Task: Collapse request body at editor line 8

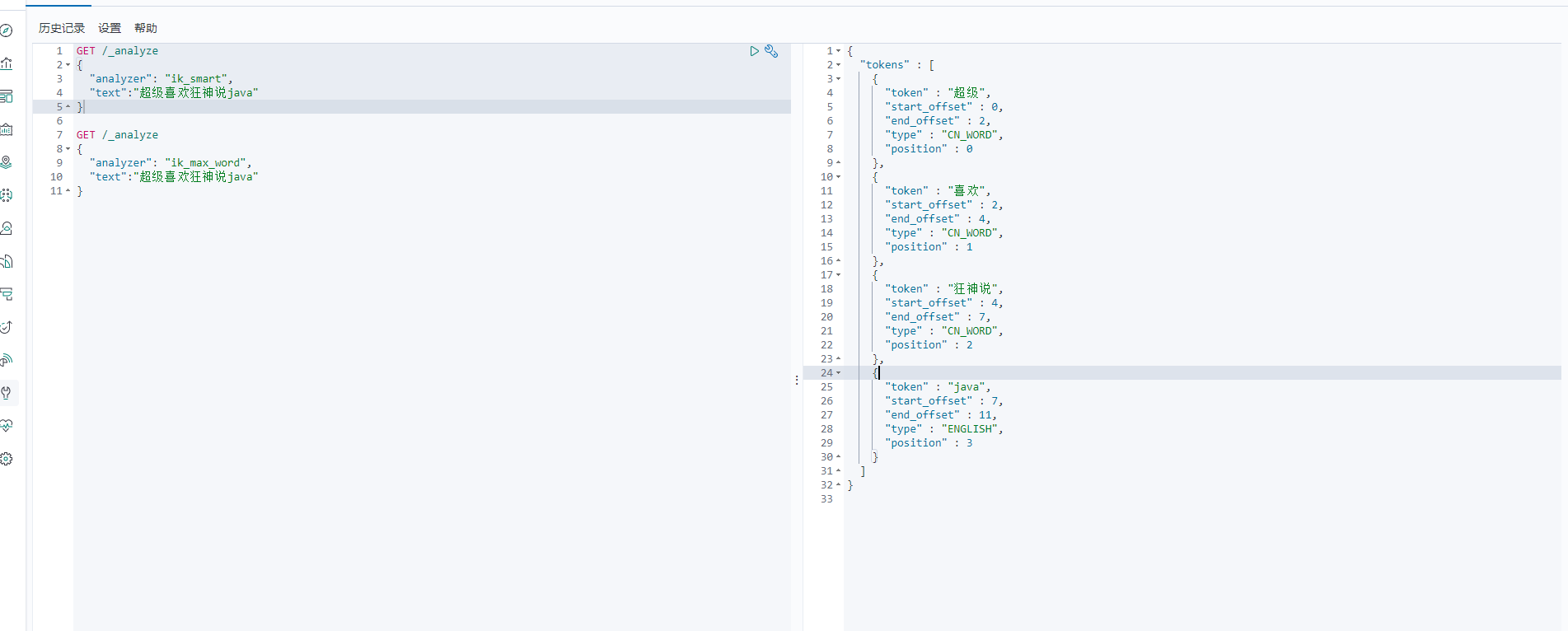Action: (x=68, y=149)
